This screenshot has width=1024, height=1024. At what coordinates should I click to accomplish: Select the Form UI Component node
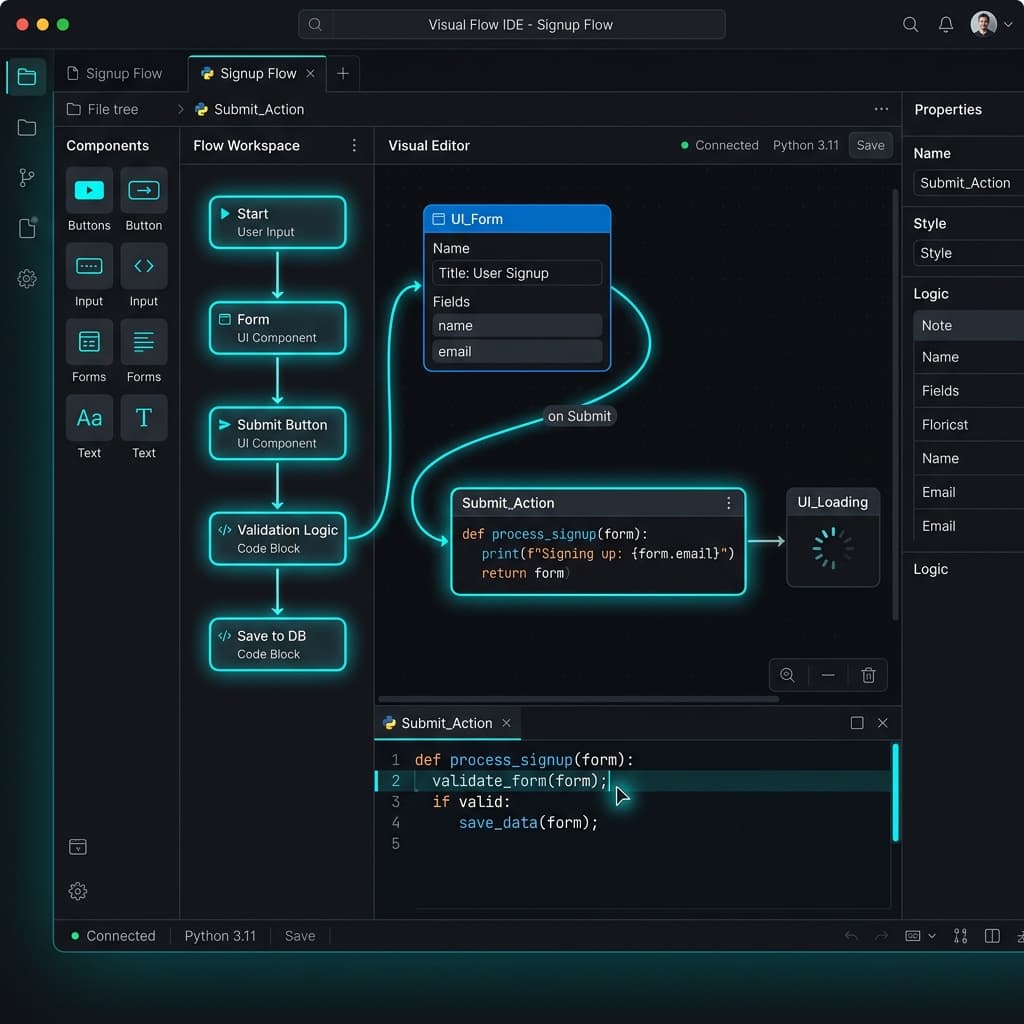click(x=278, y=328)
